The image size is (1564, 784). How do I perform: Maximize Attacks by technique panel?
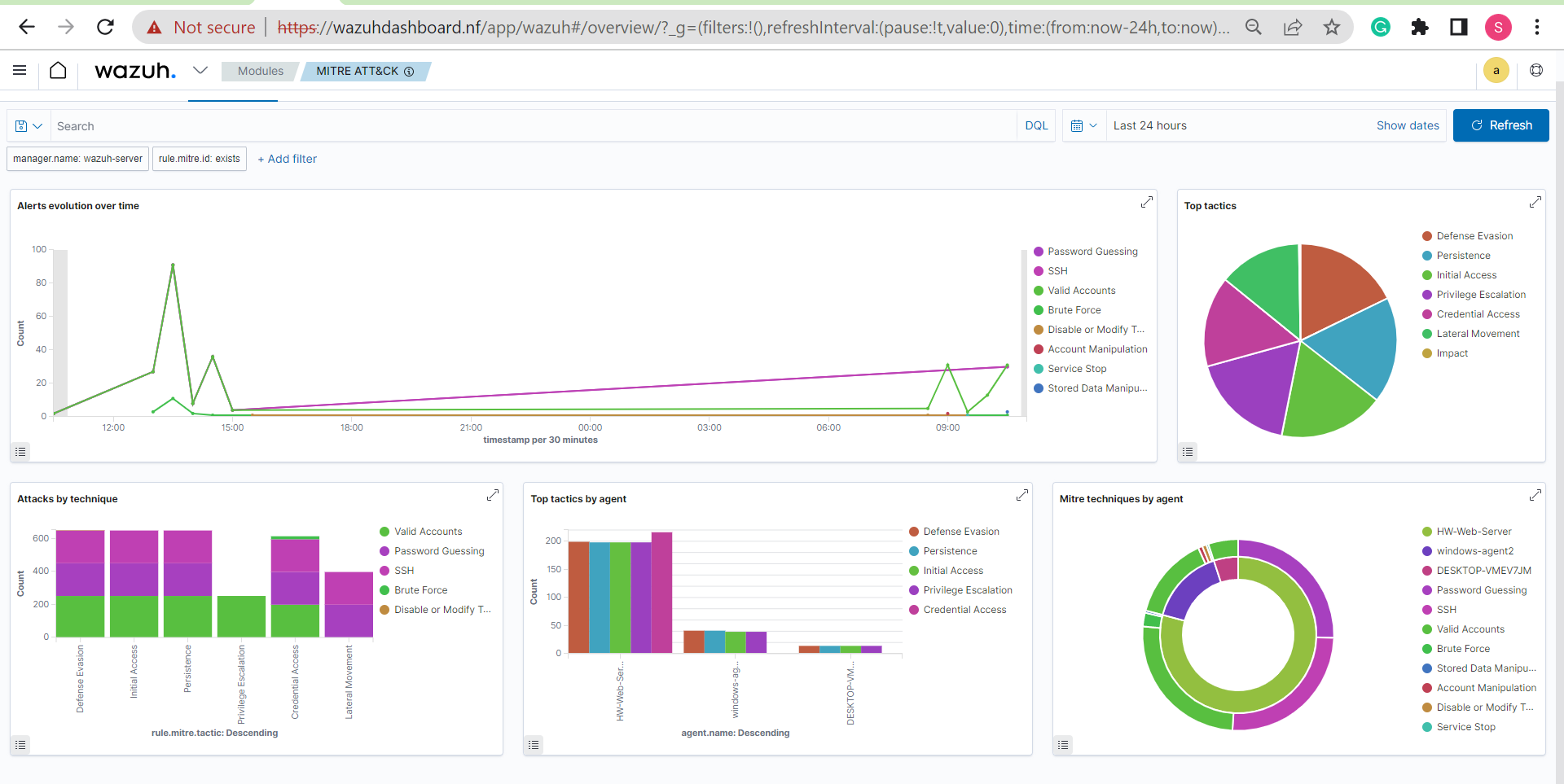492,495
